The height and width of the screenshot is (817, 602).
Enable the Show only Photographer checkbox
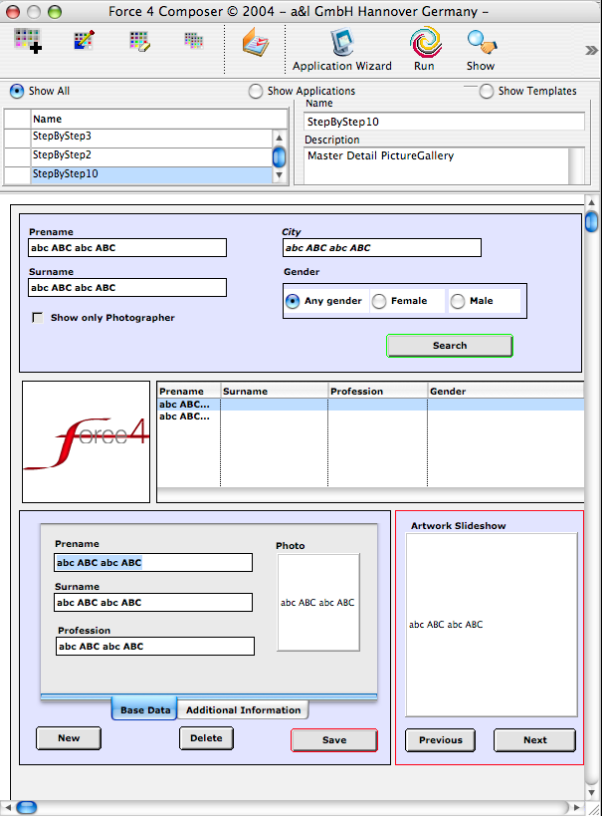38,318
